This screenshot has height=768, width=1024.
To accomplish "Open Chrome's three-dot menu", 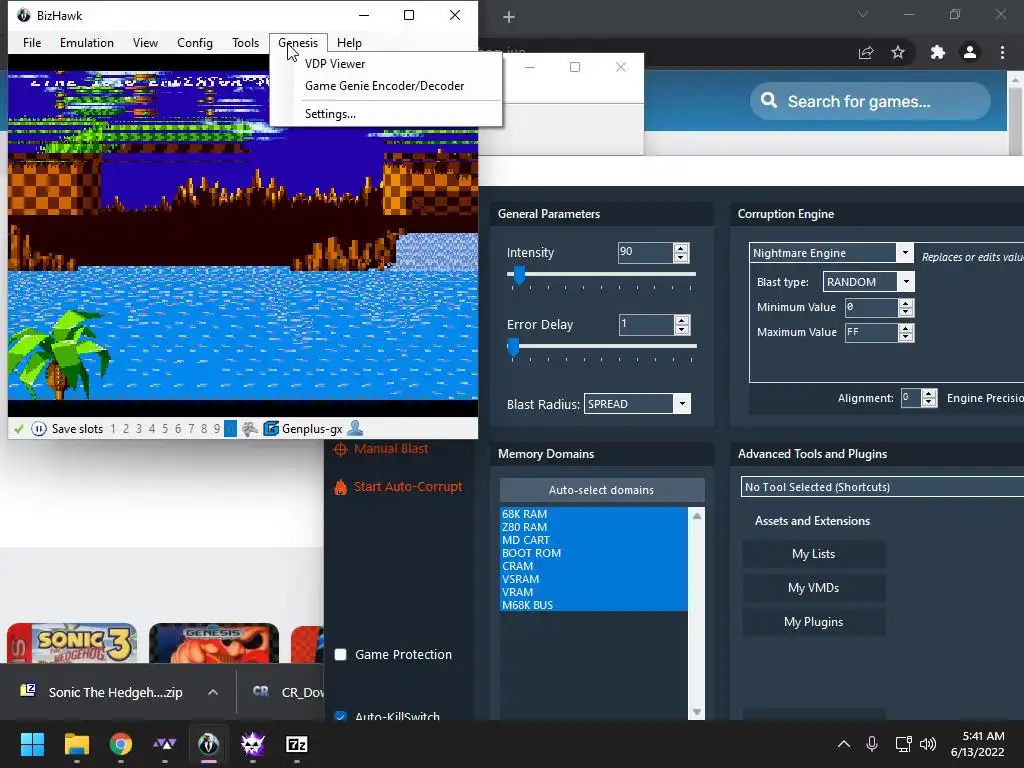I will (1002, 52).
